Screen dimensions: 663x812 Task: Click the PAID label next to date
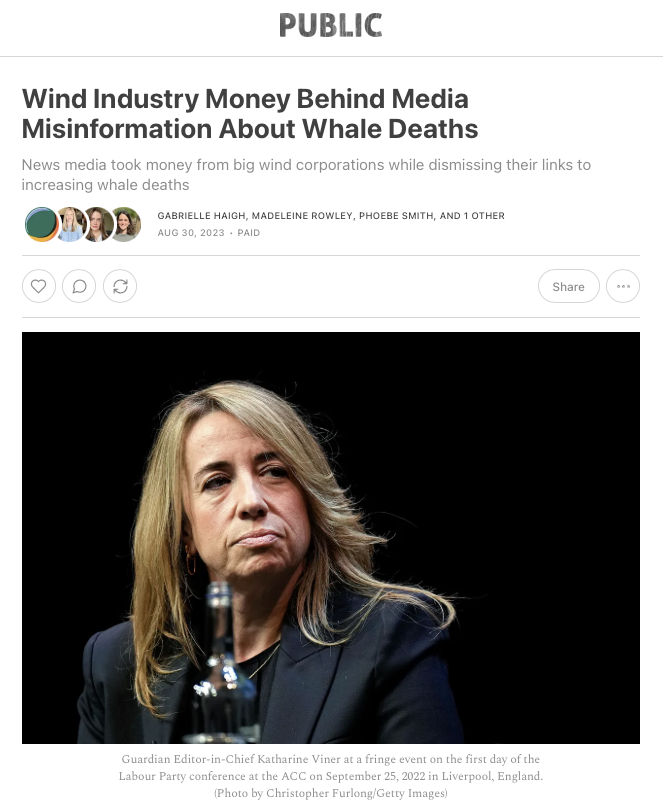(x=249, y=233)
